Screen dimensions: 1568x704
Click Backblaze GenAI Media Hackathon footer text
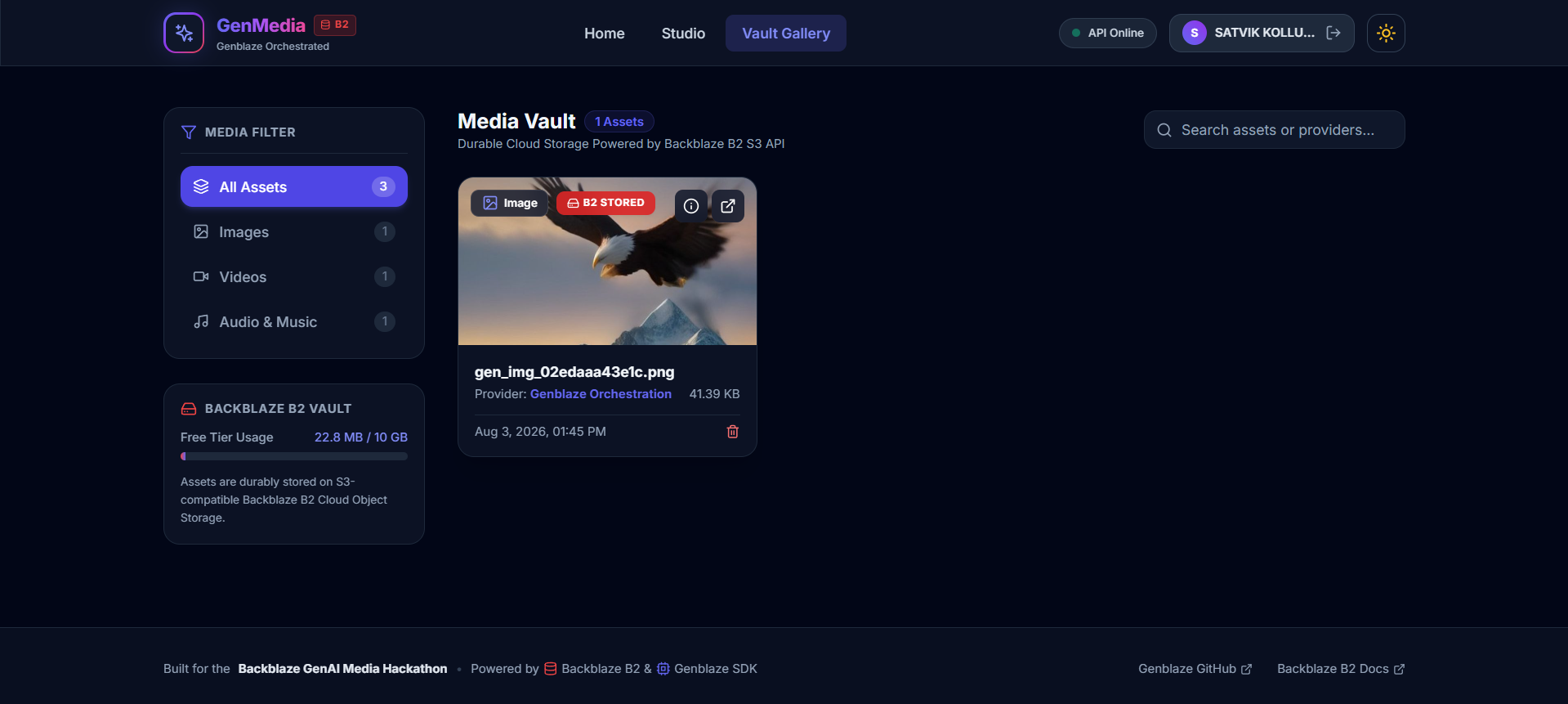point(342,669)
